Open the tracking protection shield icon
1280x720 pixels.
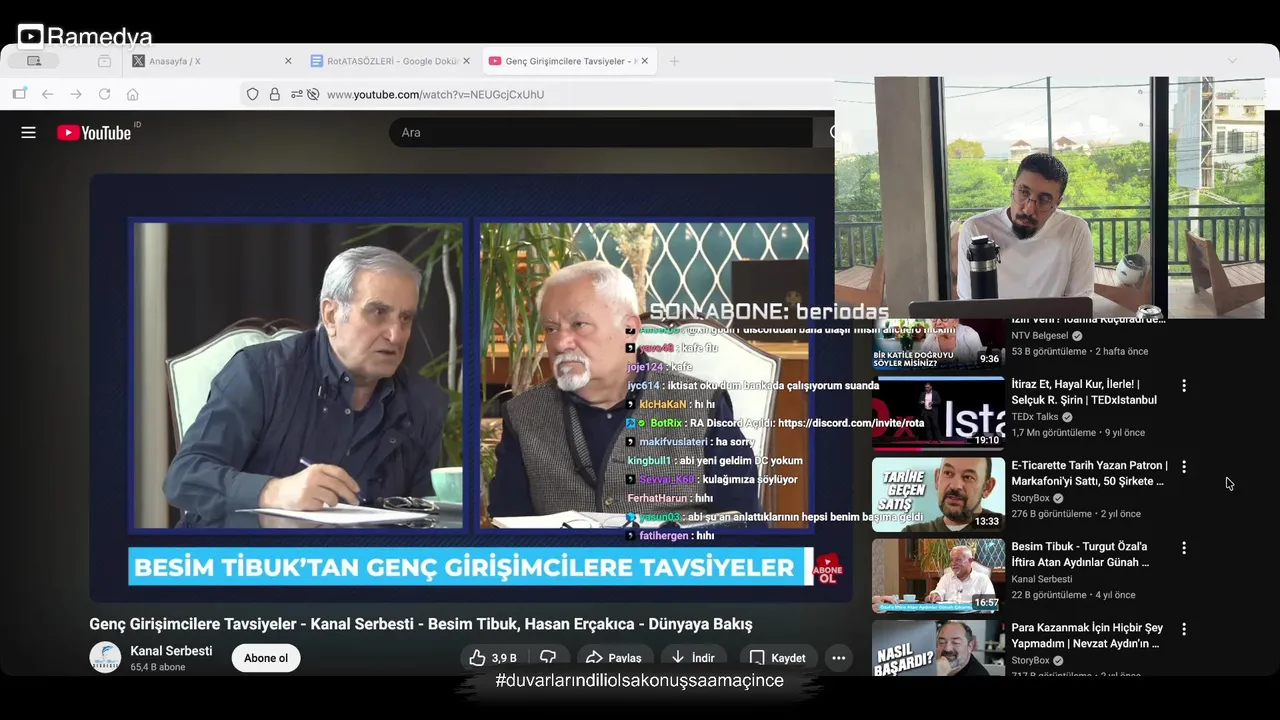point(253,94)
